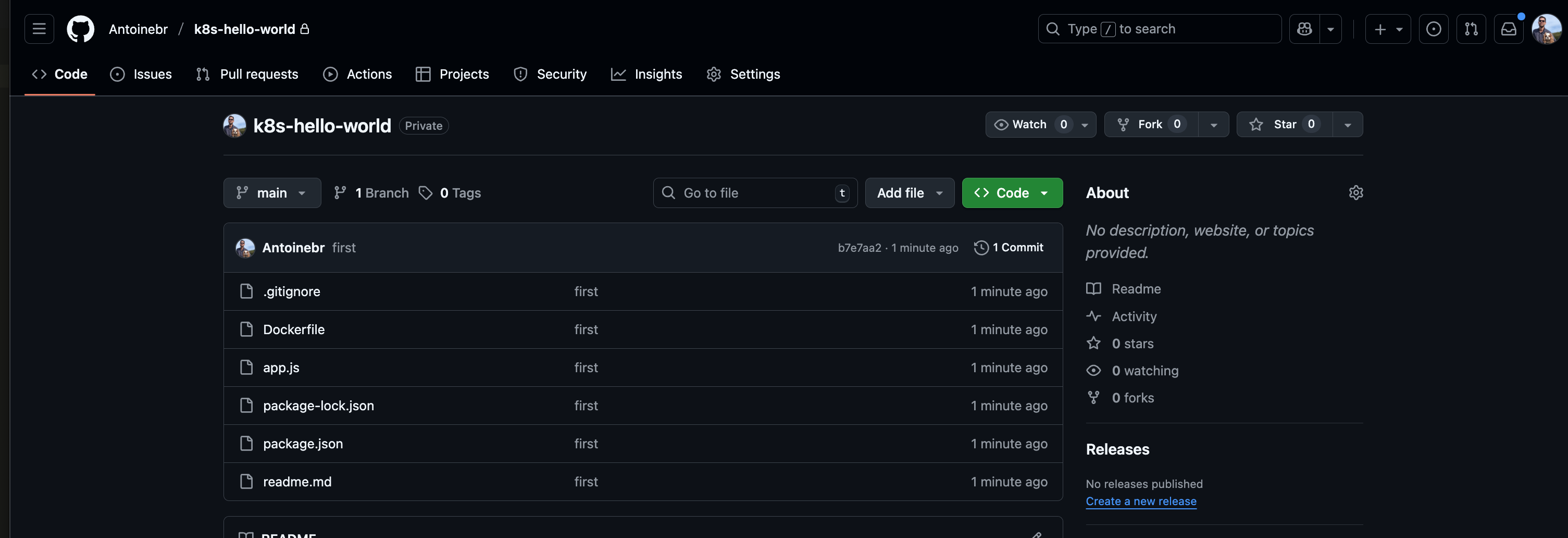Open the Add file dropdown
Screen dimensions: 1568x538
910,192
